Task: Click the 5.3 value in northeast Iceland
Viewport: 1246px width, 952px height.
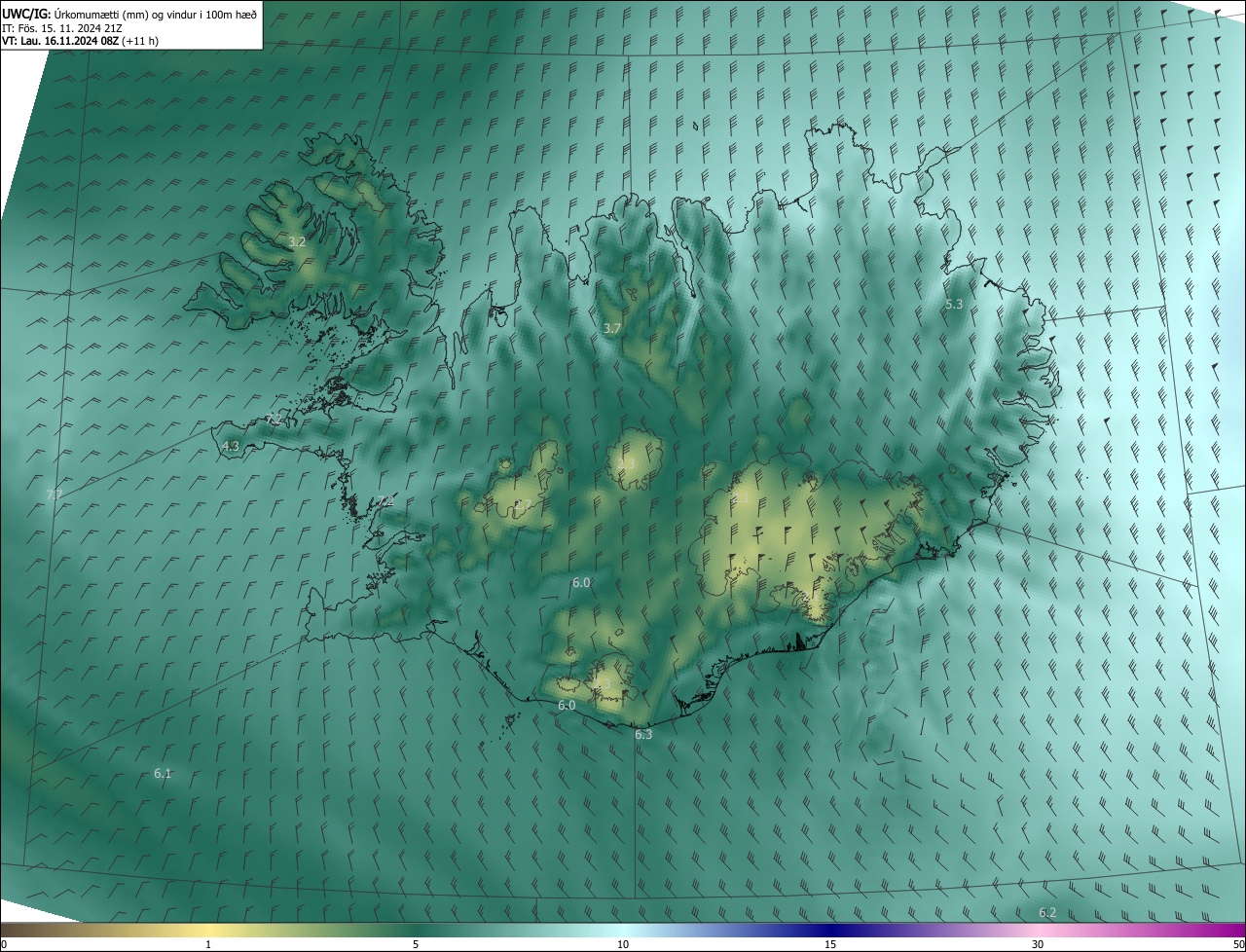Action: click(954, 305)
